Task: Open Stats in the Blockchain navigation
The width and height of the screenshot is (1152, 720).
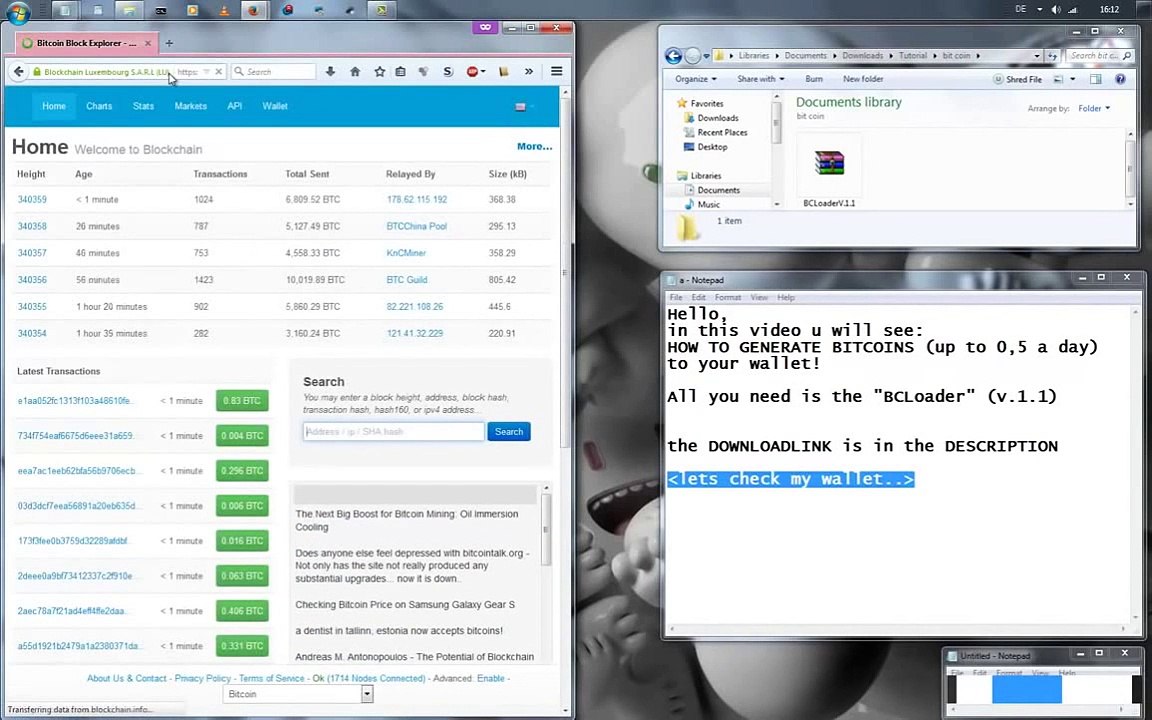Action: coord(143,106)
